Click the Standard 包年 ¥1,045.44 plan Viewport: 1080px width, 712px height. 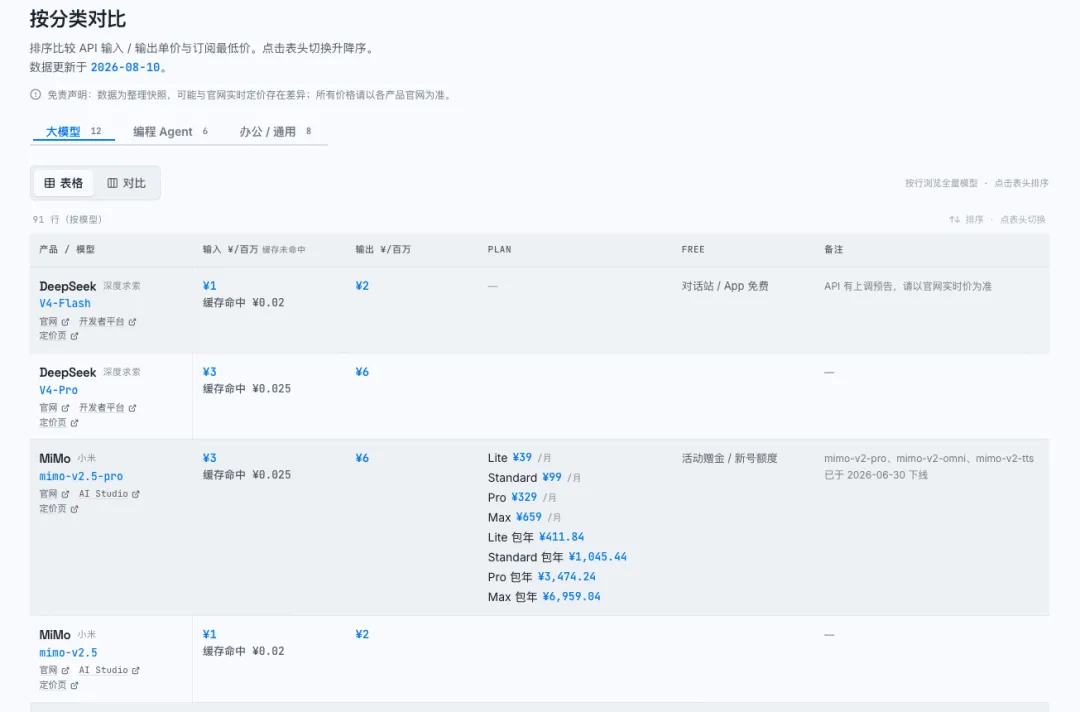pyautogui.click(x=557, y=557)
